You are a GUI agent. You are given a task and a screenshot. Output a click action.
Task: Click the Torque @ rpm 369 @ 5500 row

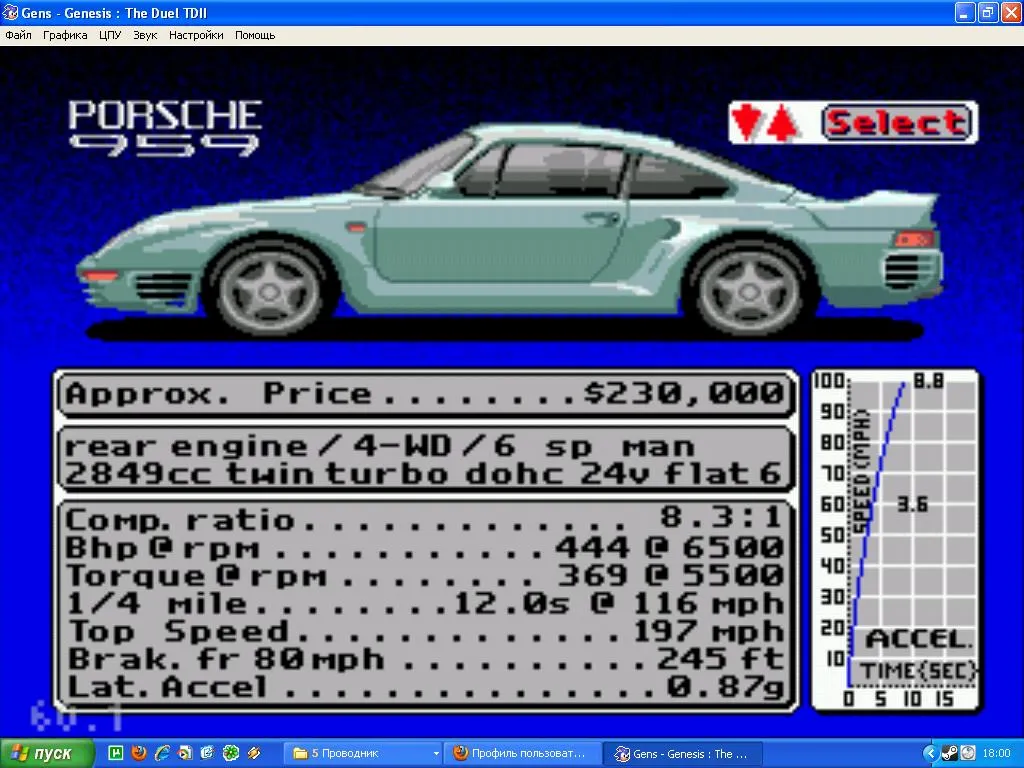(424, 575)
